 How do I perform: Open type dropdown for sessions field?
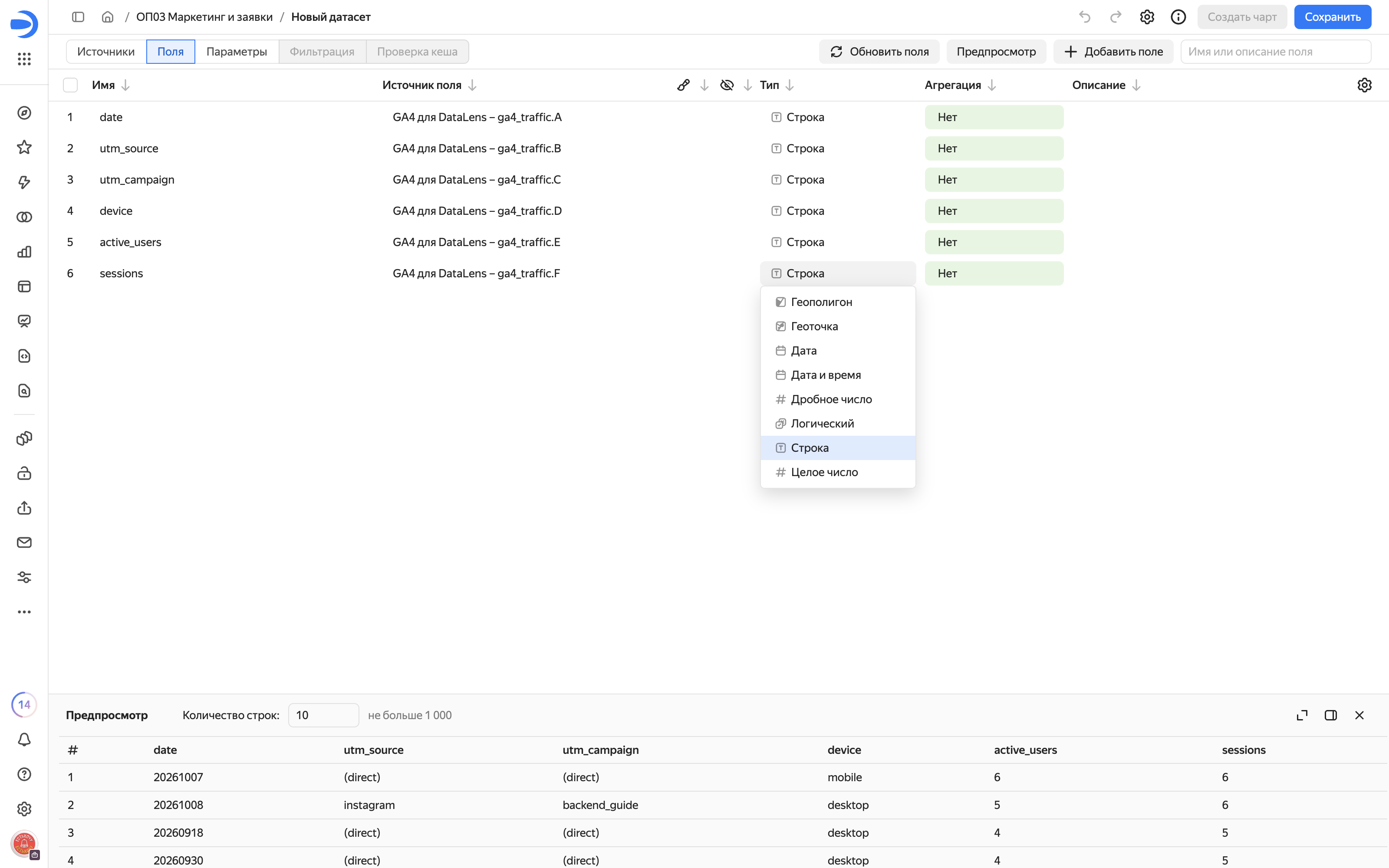pyautogui.click(x=837, y=273)
